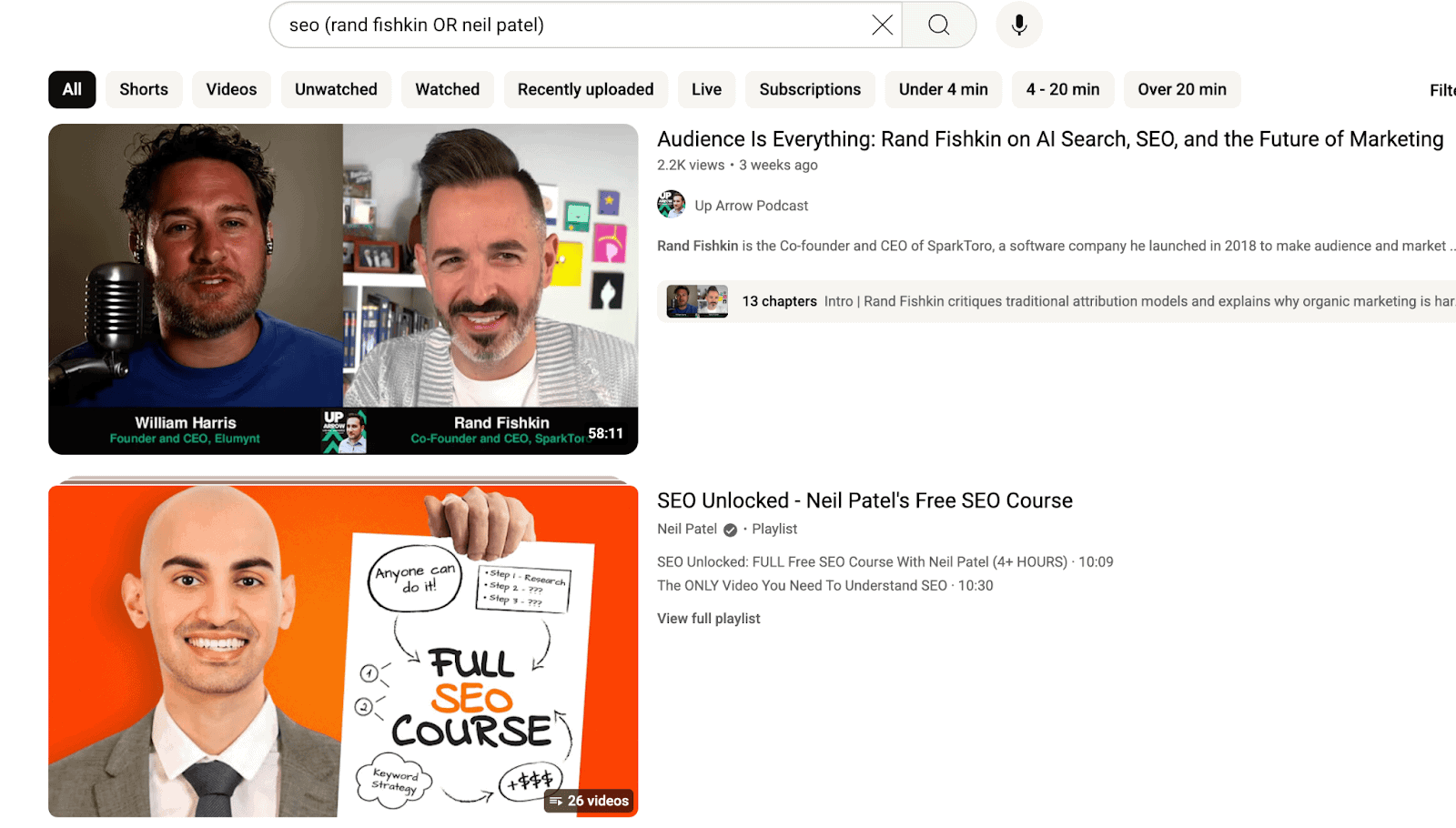This screenshot has width=1456, height=828.
Task: Click the 58:11 duration badge
Action: 605,433
